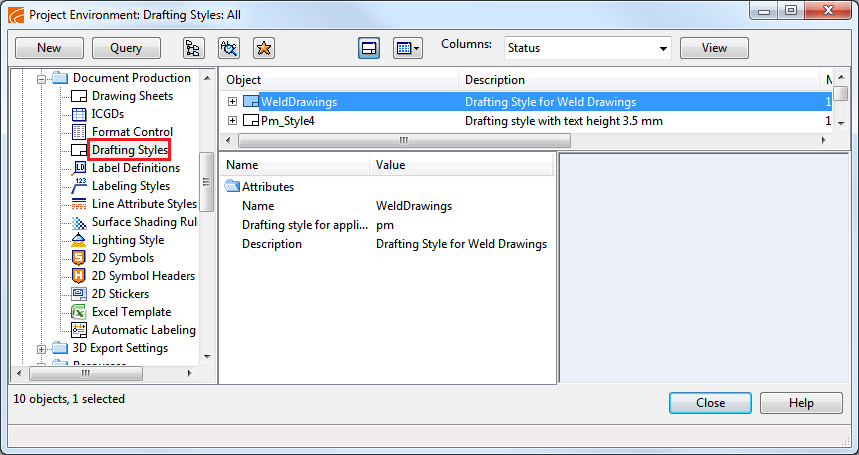
Task: Open the ICGDs tree node
Action: (108, 114)
